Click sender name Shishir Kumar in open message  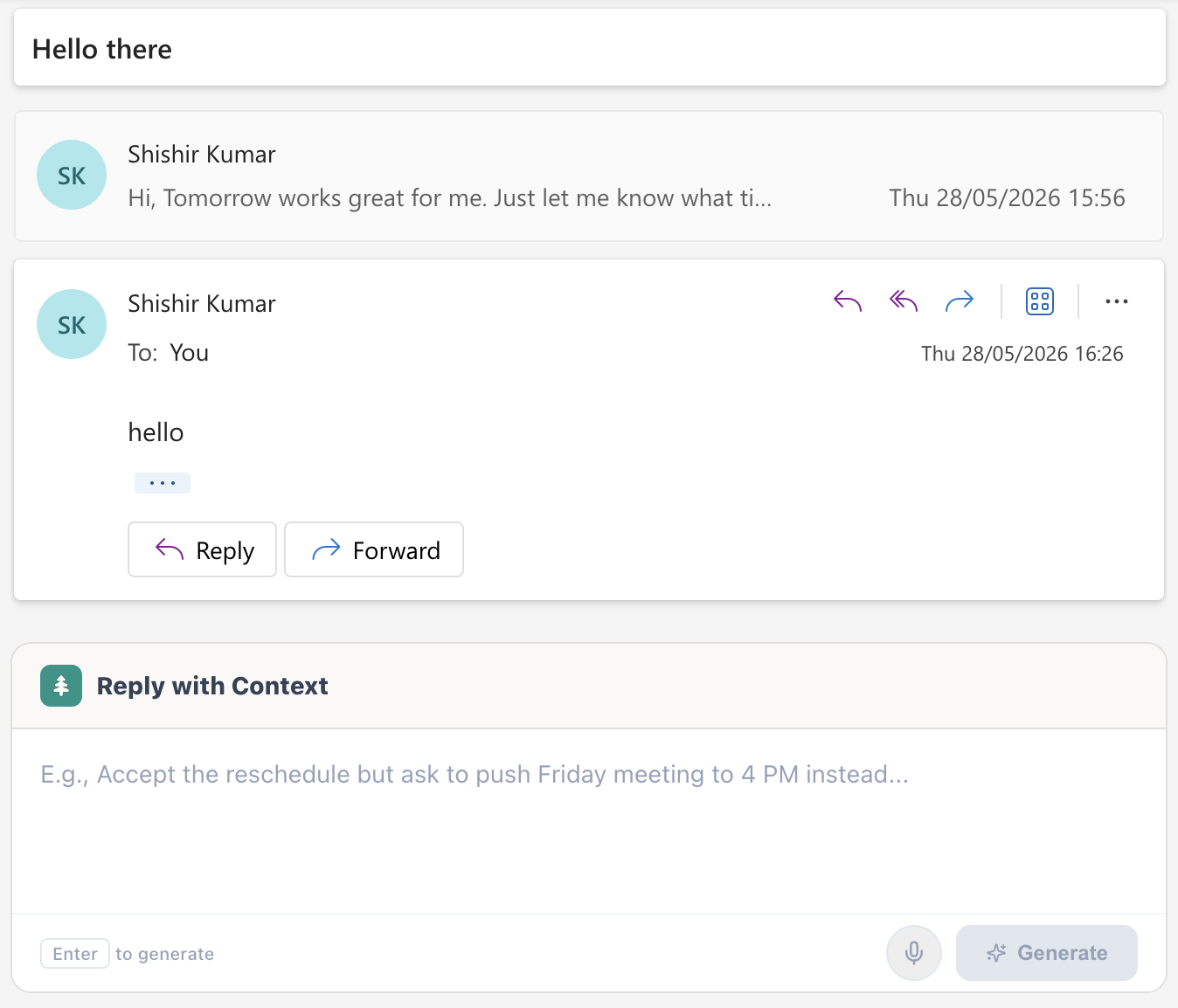tap(202, 303)
